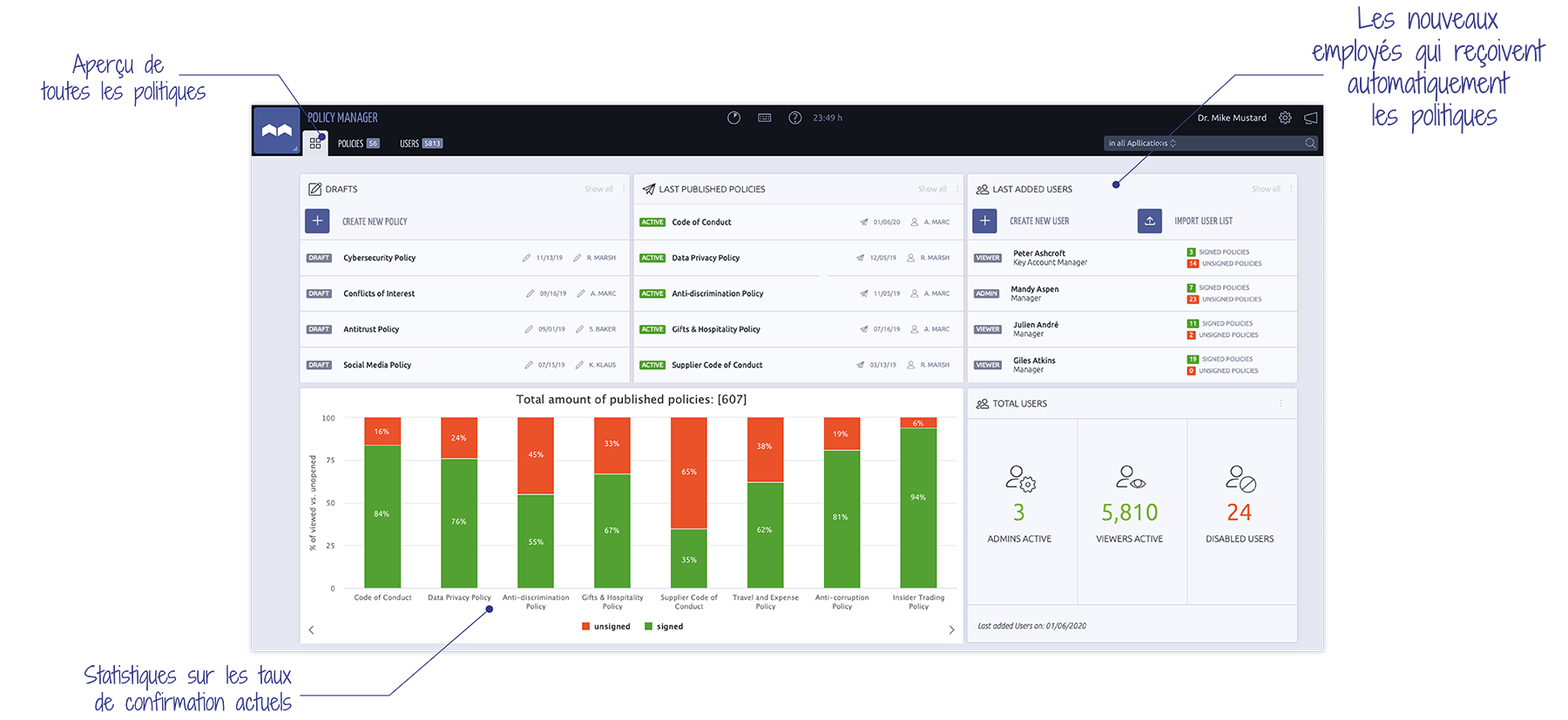The image size is (1568, 720).
Task: Click the Supplier Code of Conduct chart bar
Action: coord(689,502)
